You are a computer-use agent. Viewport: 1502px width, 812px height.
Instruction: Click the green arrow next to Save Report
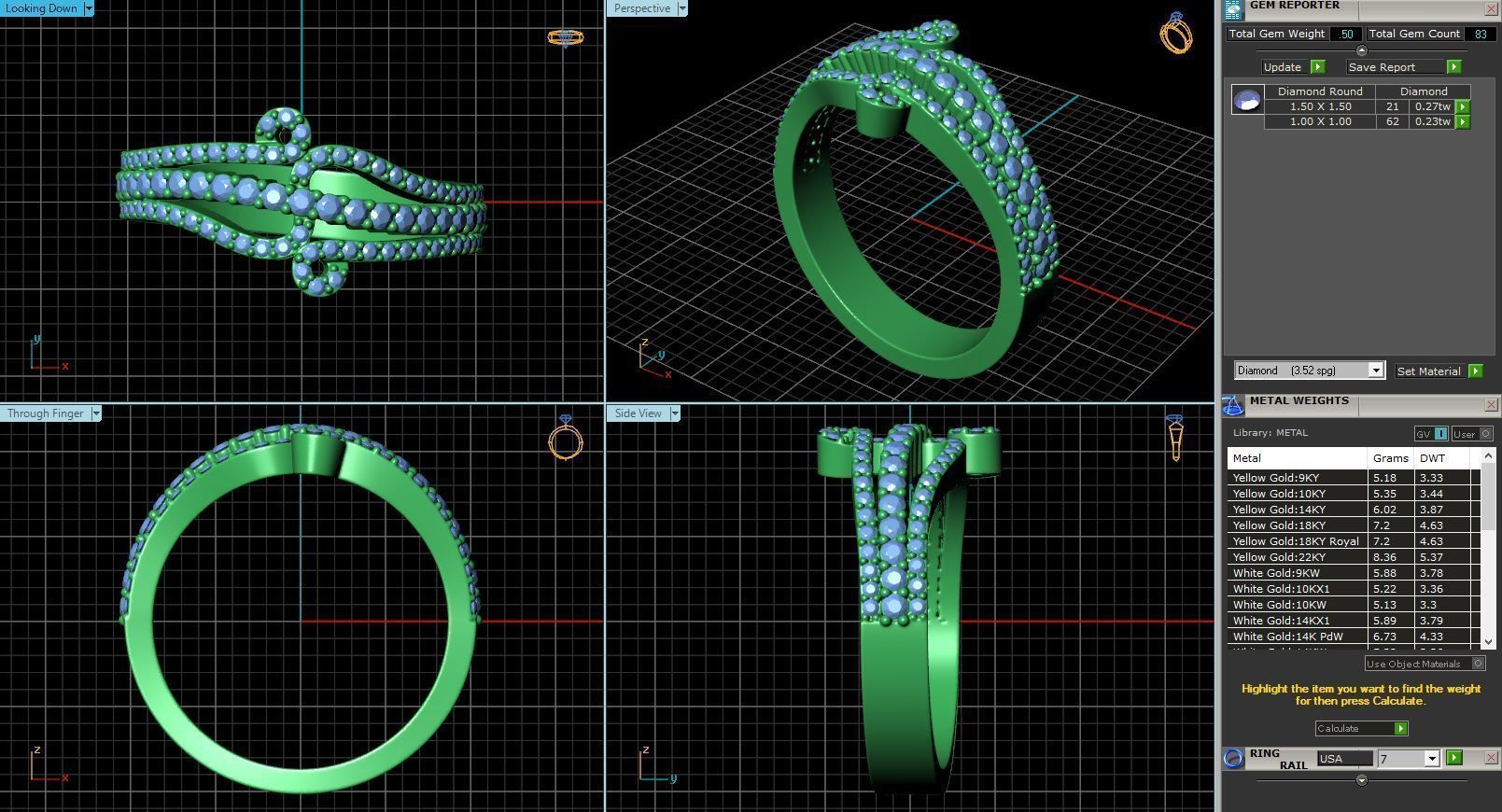pyautogui.click(x=1453, y=67)
